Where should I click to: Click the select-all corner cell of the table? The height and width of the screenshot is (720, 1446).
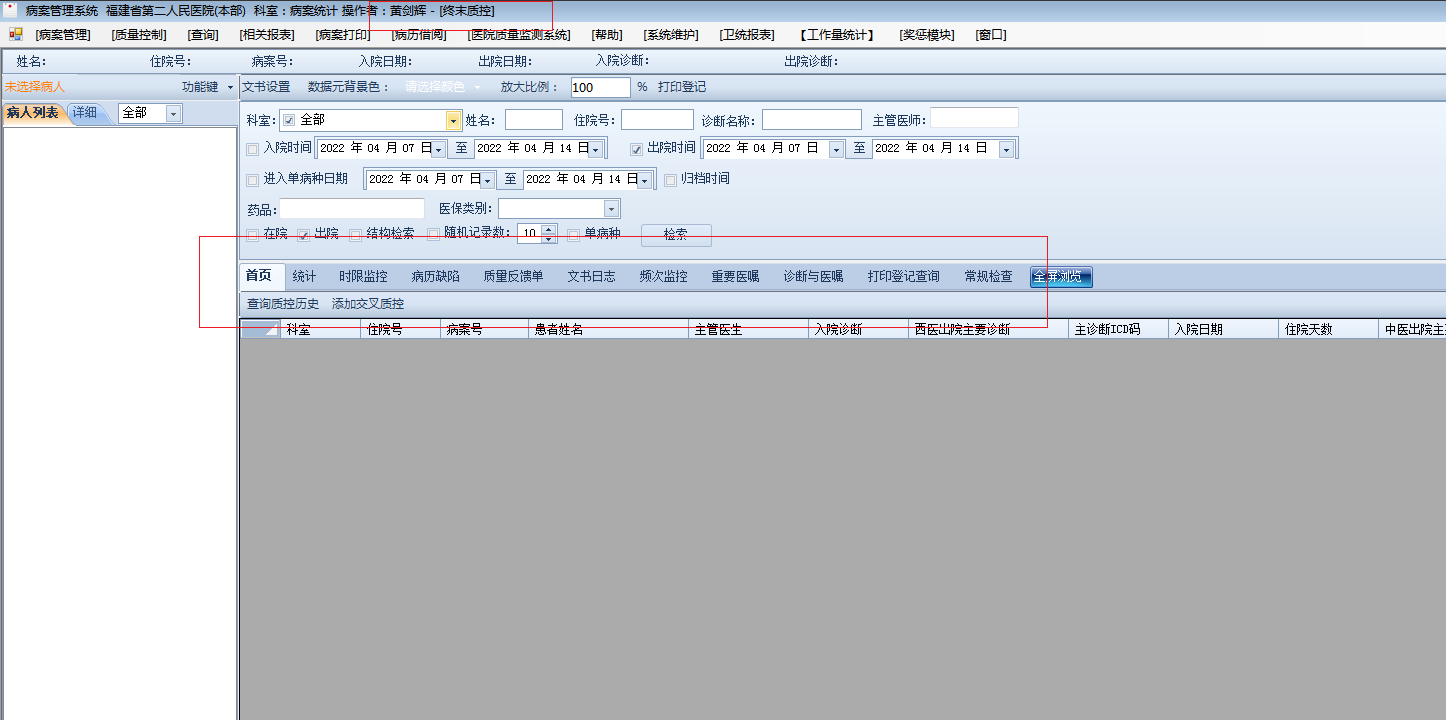[260, 329]
